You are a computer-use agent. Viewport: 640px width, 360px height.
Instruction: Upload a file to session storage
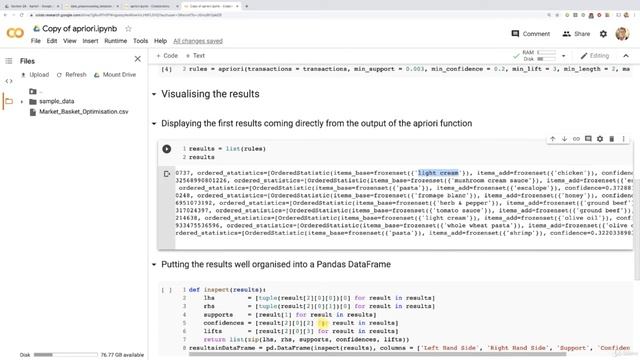tap(35, 75)
